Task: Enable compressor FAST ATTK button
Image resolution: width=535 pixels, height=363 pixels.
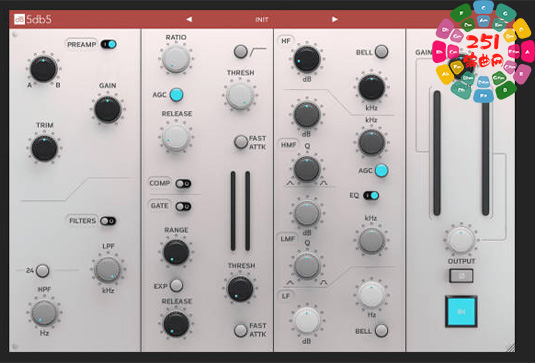Action: point(241,142)
